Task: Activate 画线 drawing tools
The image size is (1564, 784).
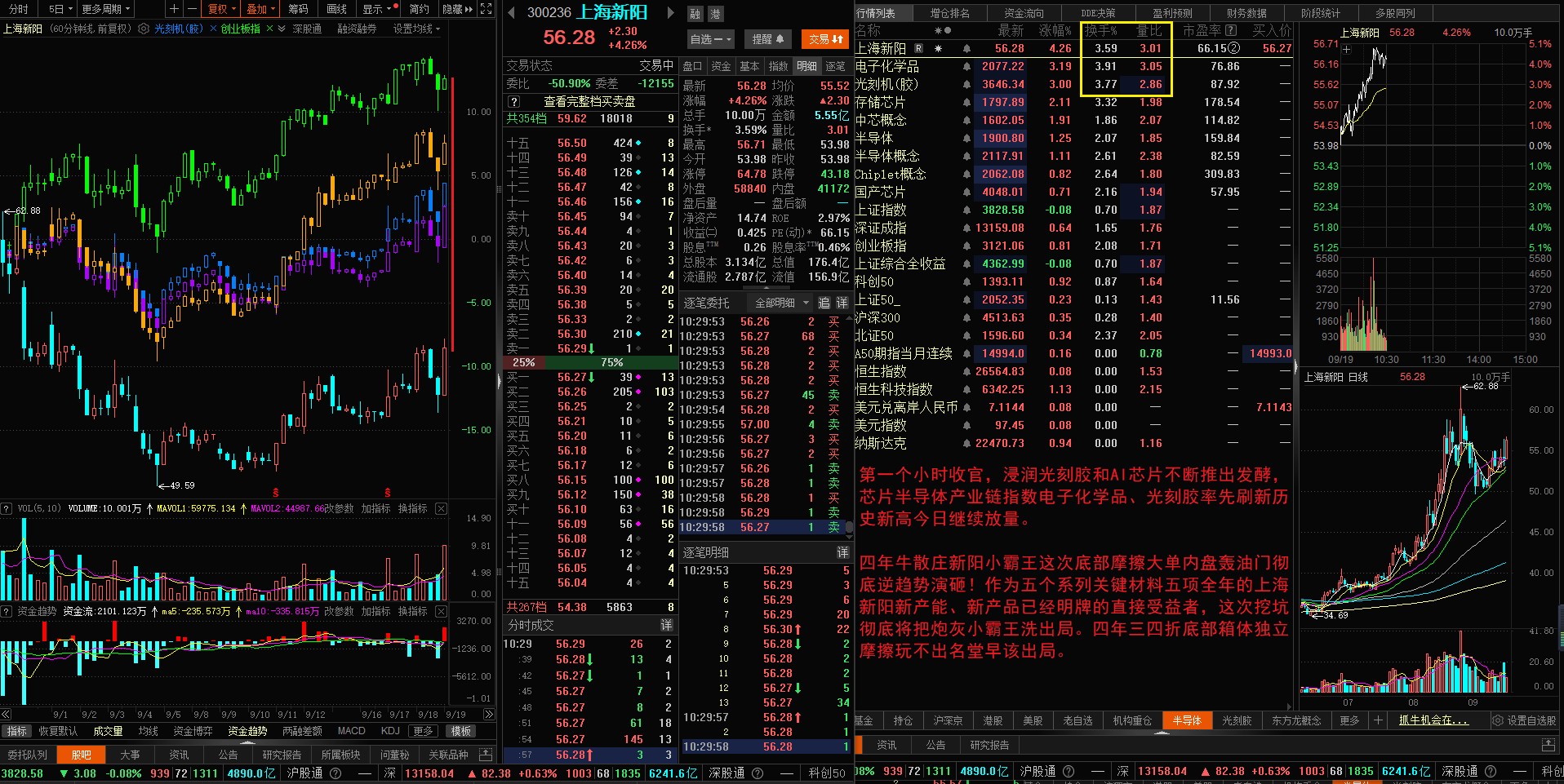Action: click(x=336, y=9)
